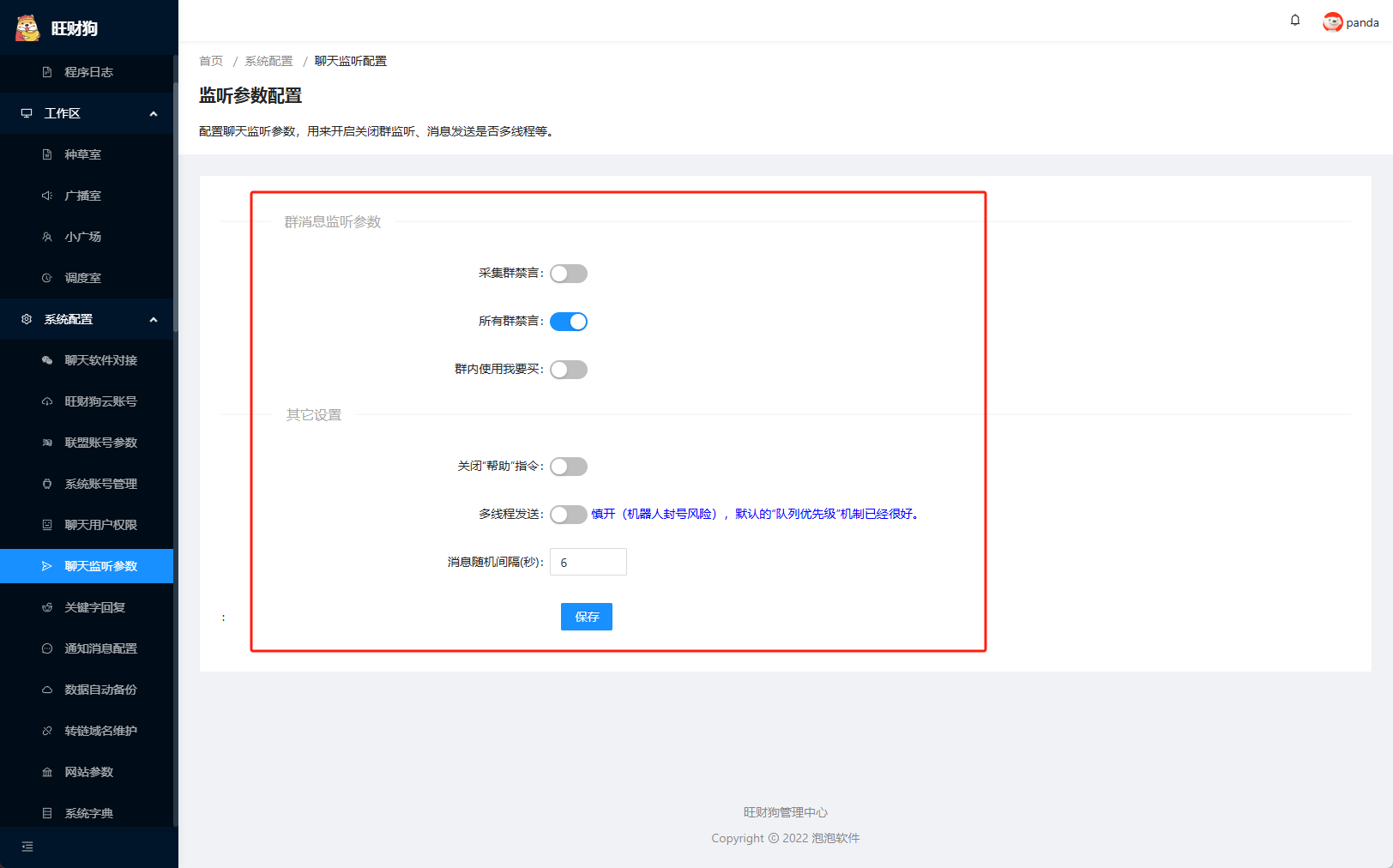The width and height of the screenshot is (1393, 868).
Task: Click the 程序日志 document icon
Action: point(47,72)
